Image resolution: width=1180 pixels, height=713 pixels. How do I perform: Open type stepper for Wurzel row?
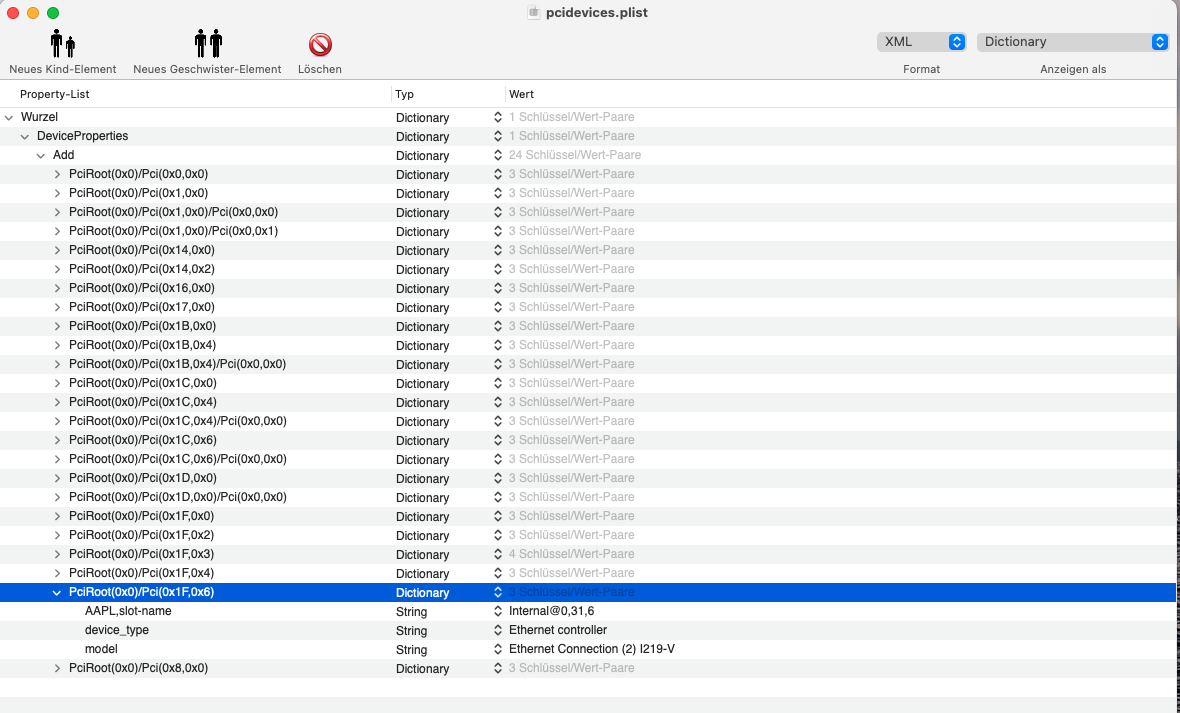click(x=497, y=117)
